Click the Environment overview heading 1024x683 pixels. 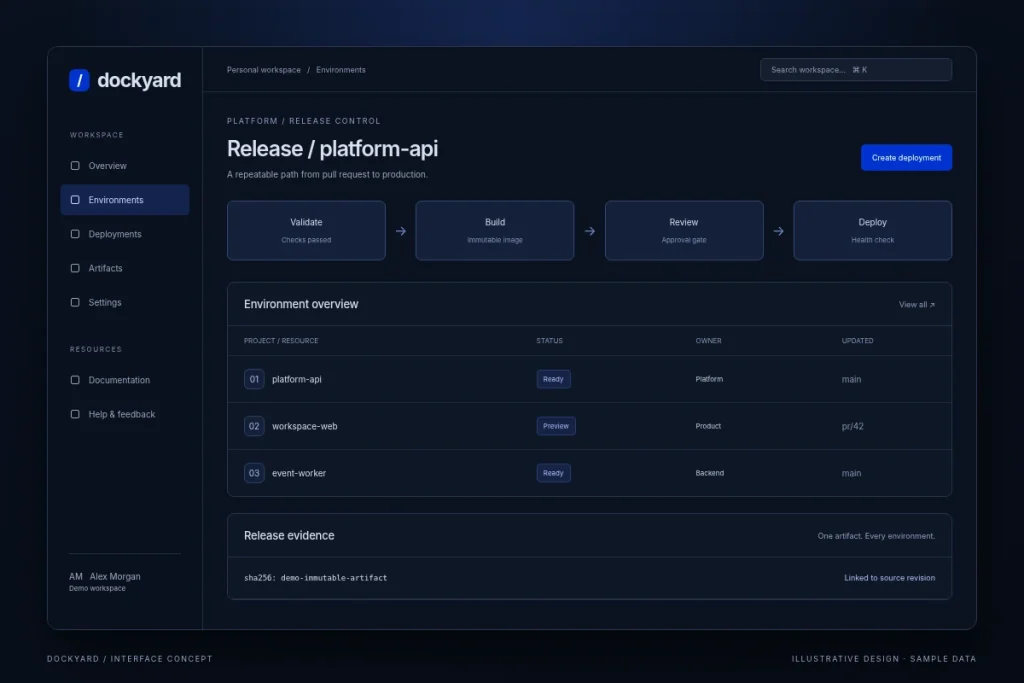(301, 304)
